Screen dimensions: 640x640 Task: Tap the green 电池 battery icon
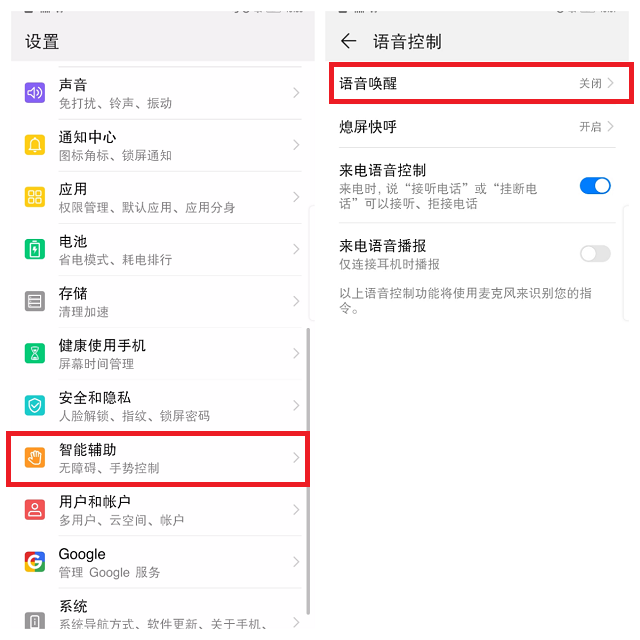[35, 249]
